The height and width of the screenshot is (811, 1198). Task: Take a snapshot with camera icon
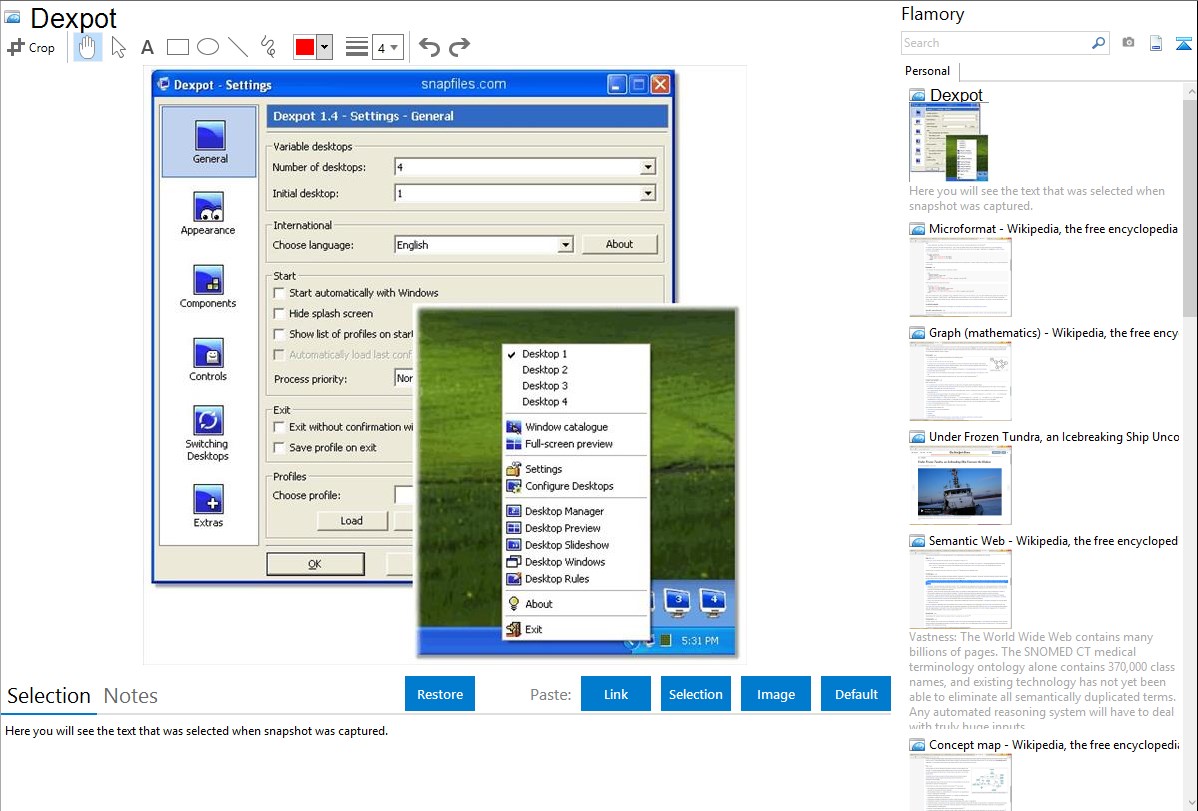pyautogui.click(x=1128, y=43)
